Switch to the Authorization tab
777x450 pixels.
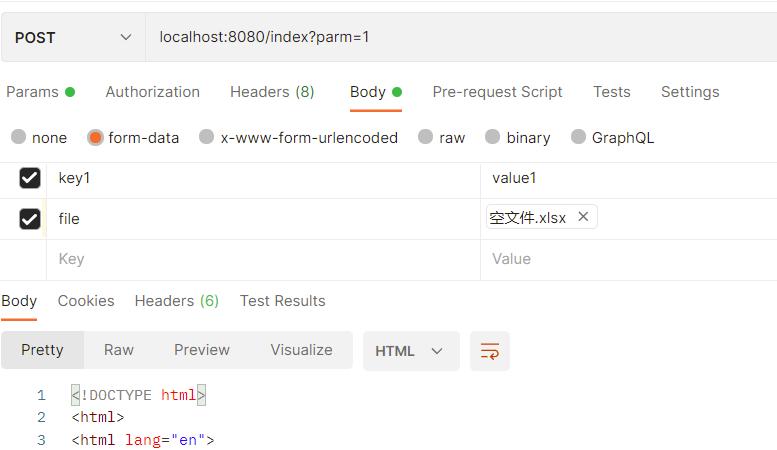pyautogui.click(x=152, y=92)
